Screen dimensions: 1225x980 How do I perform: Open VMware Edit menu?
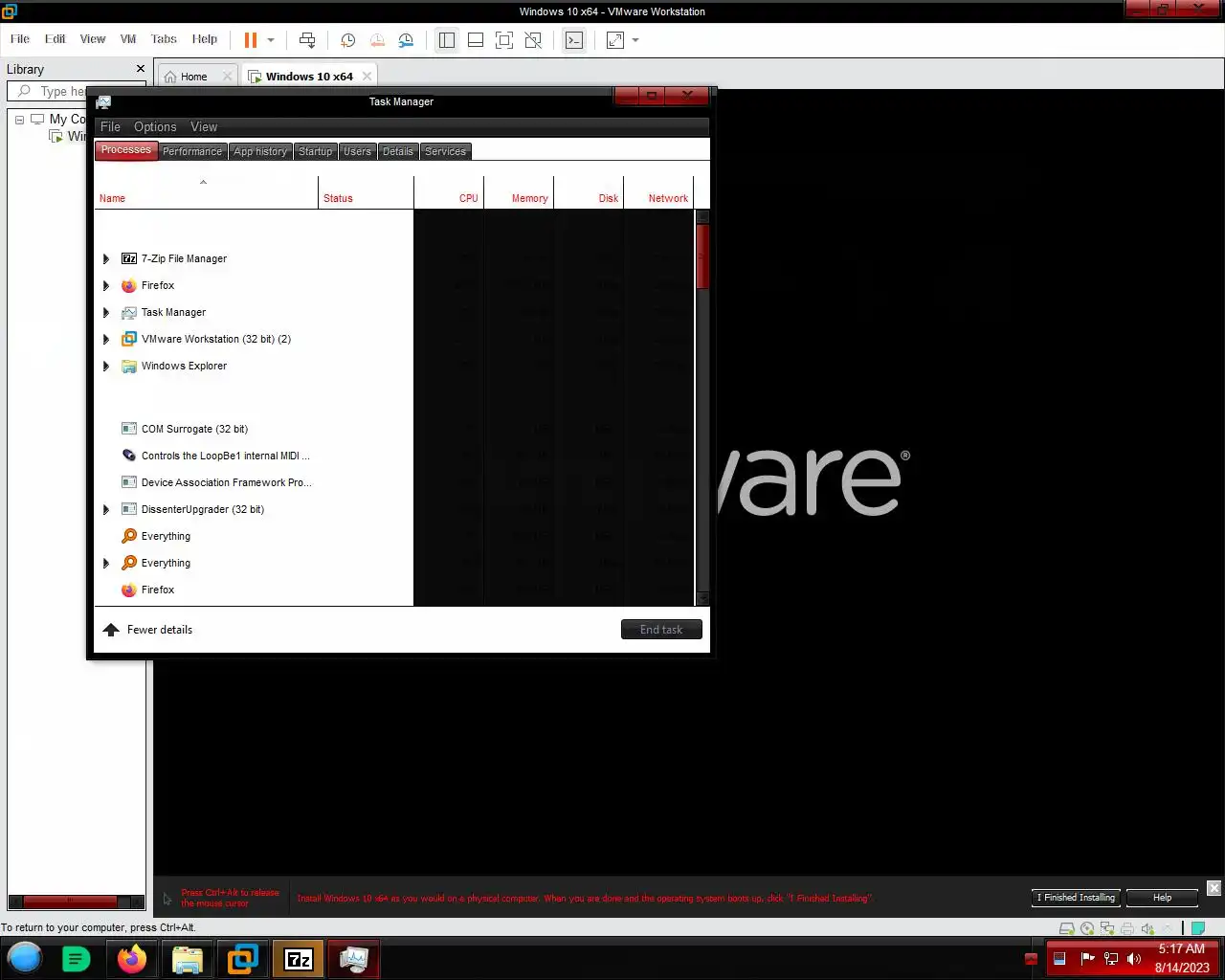(56, 39)
